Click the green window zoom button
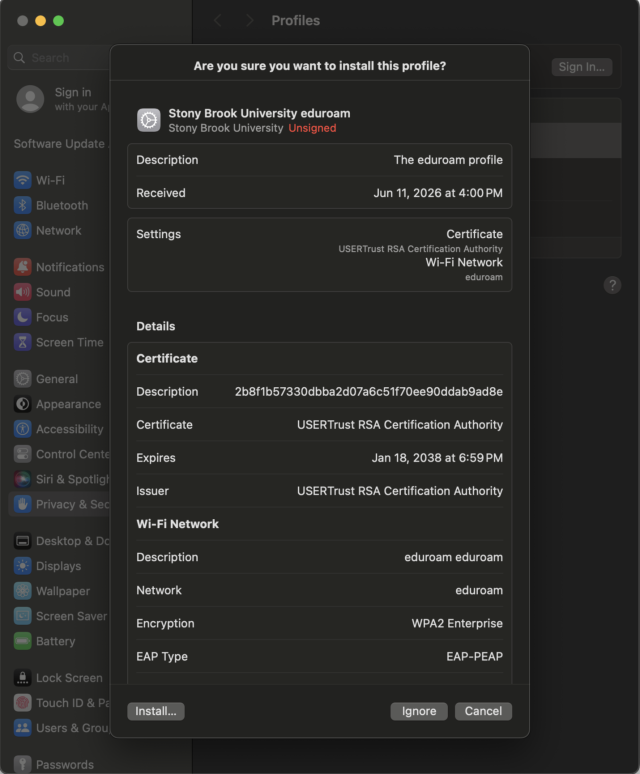640x774 pixels. pyautogui.click(x=58, y=21)
